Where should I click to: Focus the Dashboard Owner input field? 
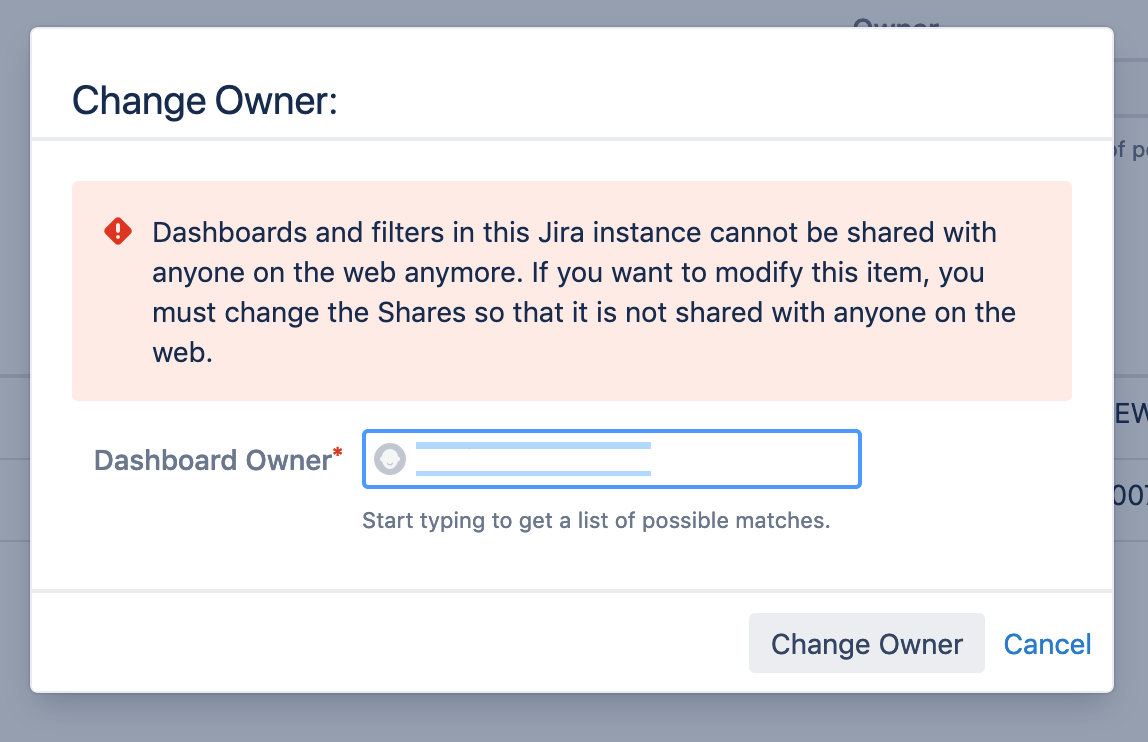tap(611, 459)
